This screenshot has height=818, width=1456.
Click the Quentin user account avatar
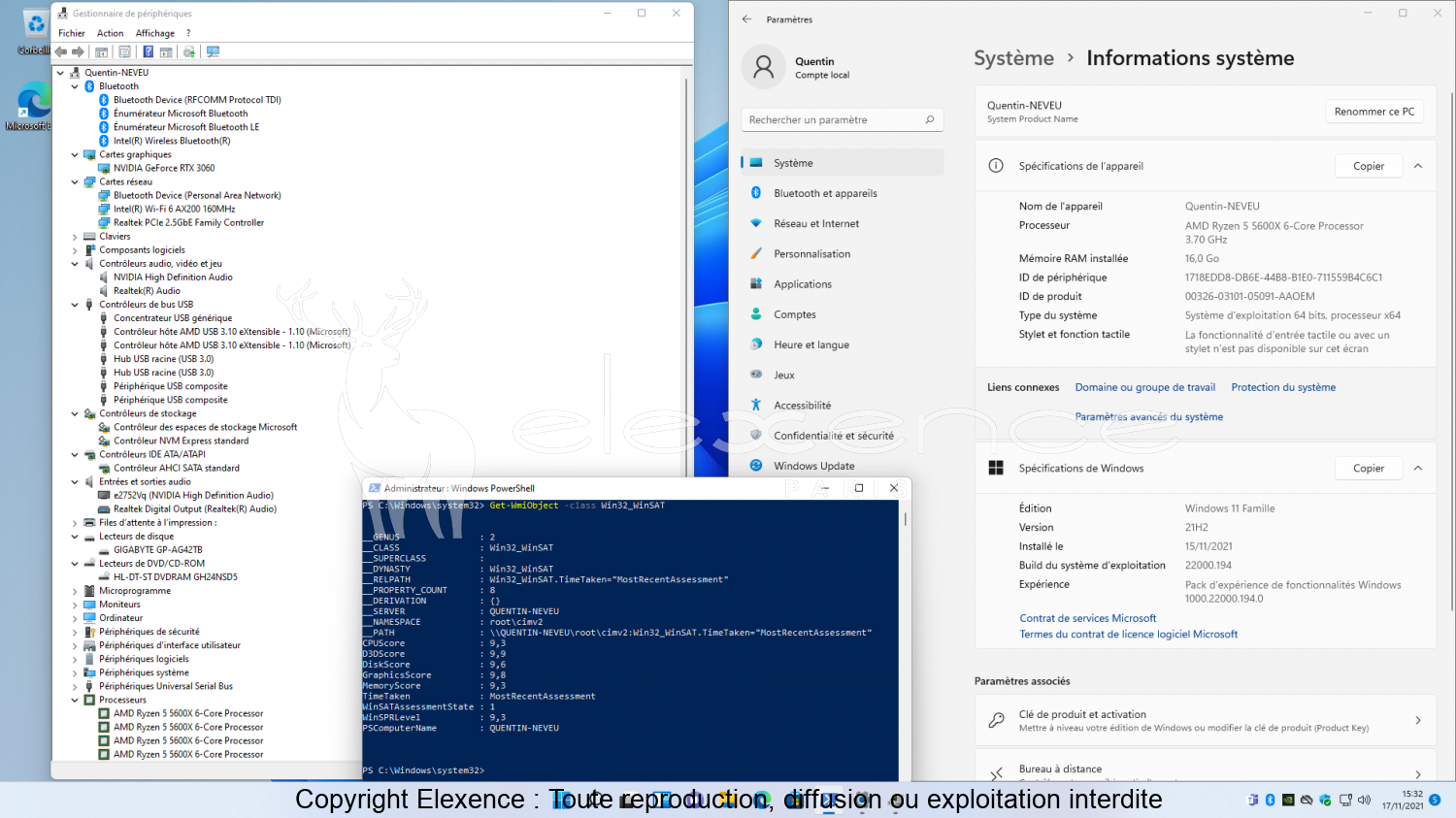764,67
